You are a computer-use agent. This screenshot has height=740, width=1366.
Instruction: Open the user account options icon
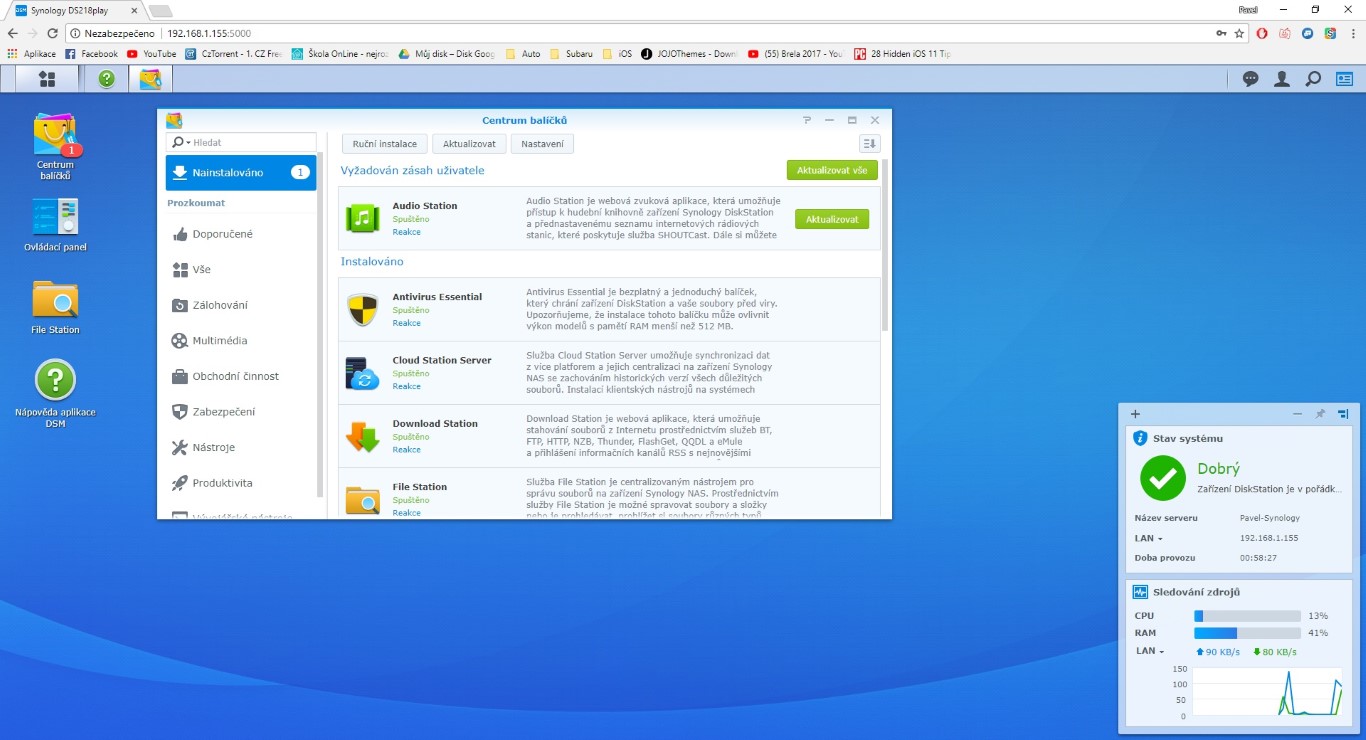click(x=1281, y=79)
